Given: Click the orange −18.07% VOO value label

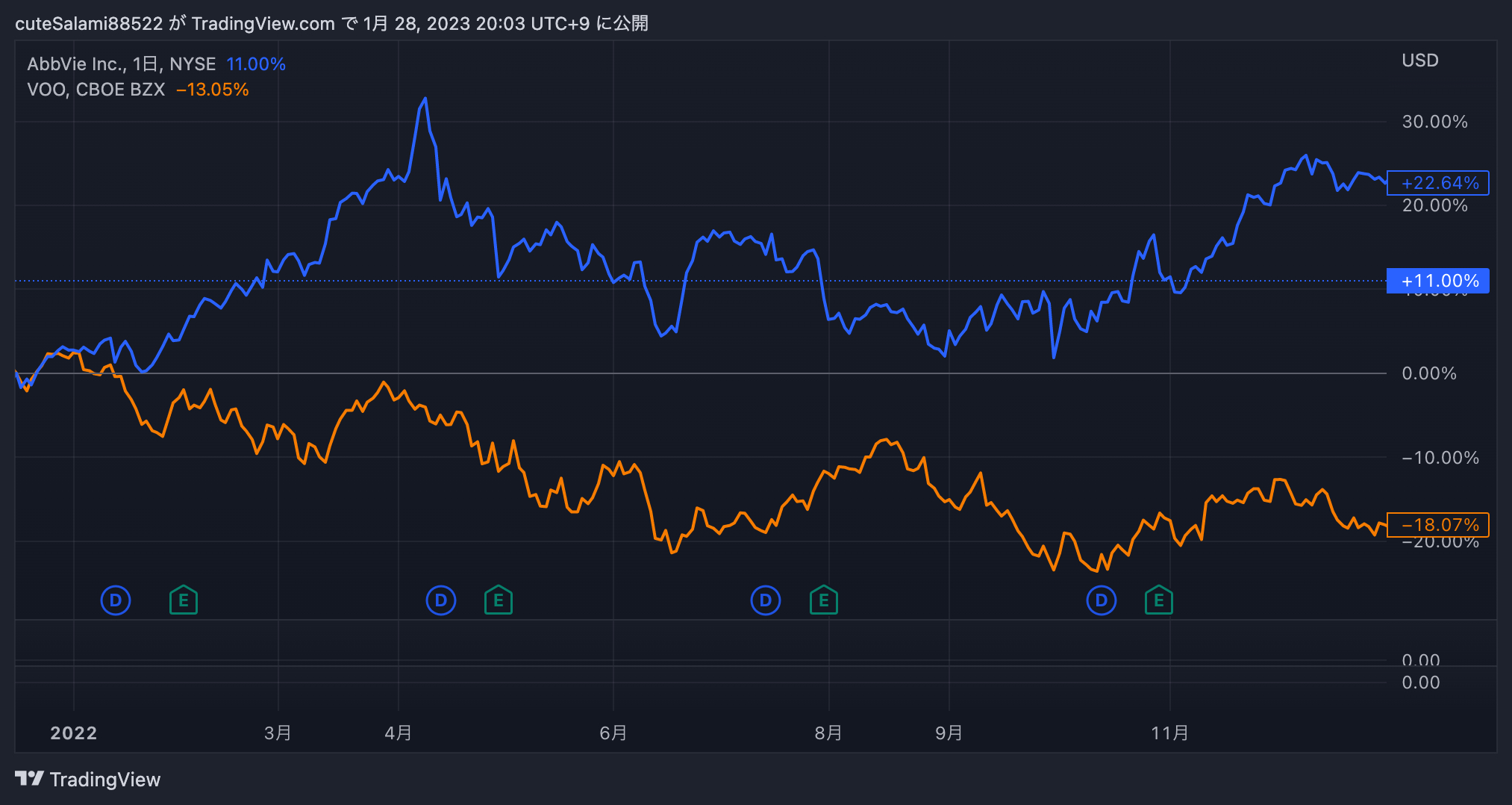Looking at the screenshot, I should pos(1438,525).
